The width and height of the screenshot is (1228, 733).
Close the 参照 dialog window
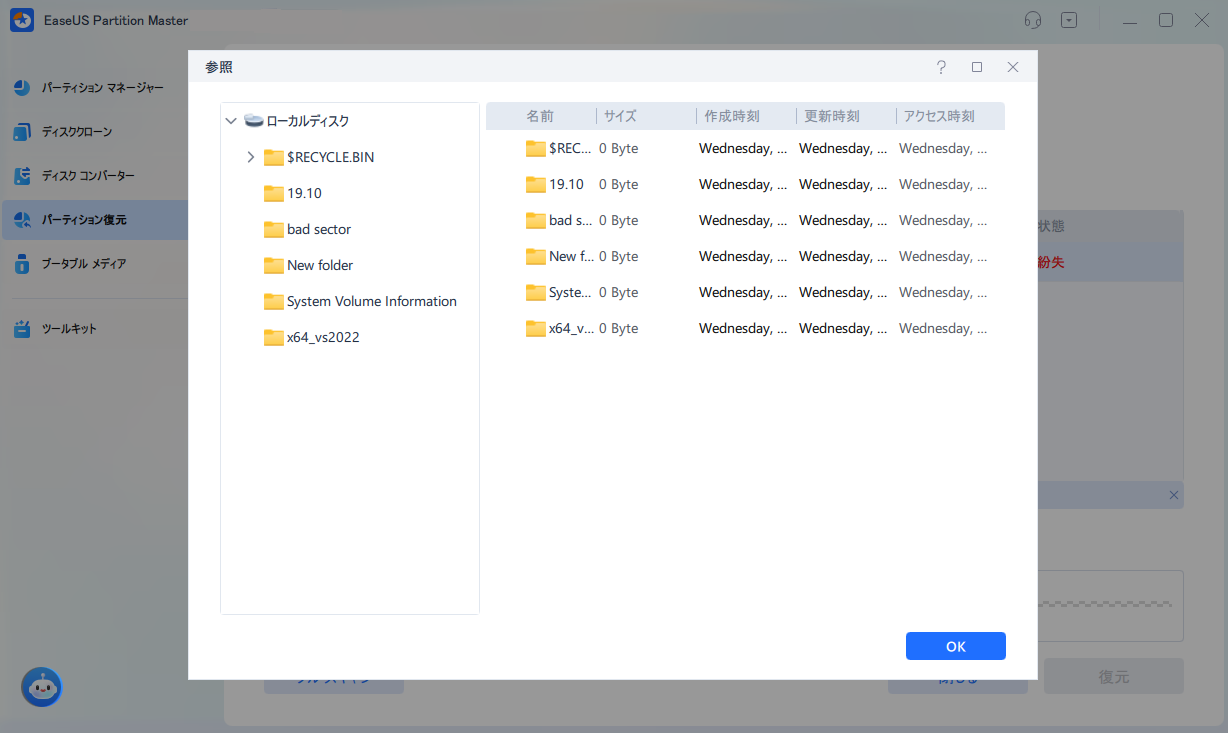[x=1013, y=67]
